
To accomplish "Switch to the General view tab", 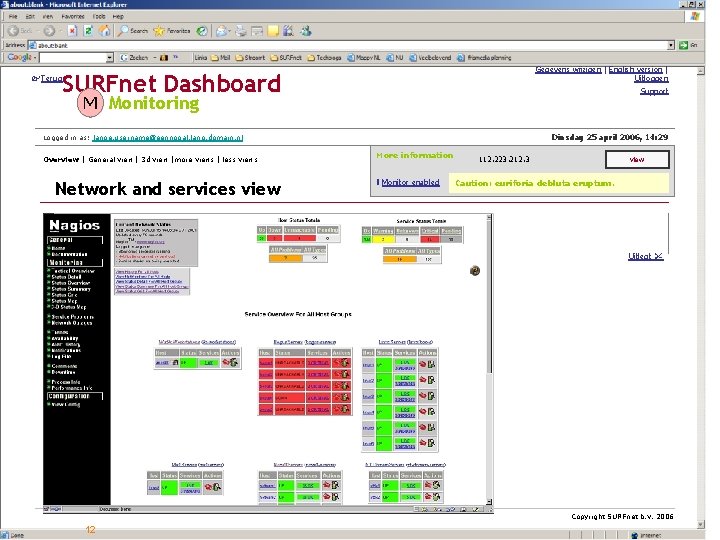I will pyautogui.click(x=110, y=160).
